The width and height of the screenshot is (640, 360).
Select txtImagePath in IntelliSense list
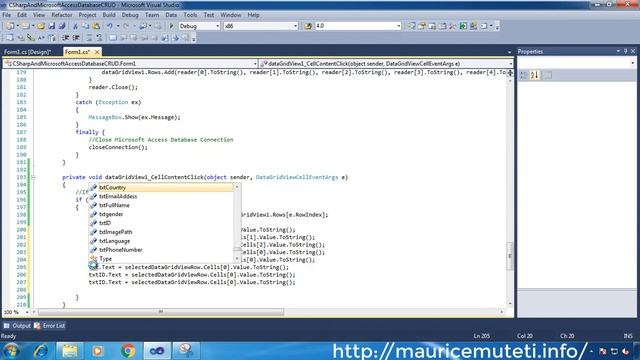(161, 232)
